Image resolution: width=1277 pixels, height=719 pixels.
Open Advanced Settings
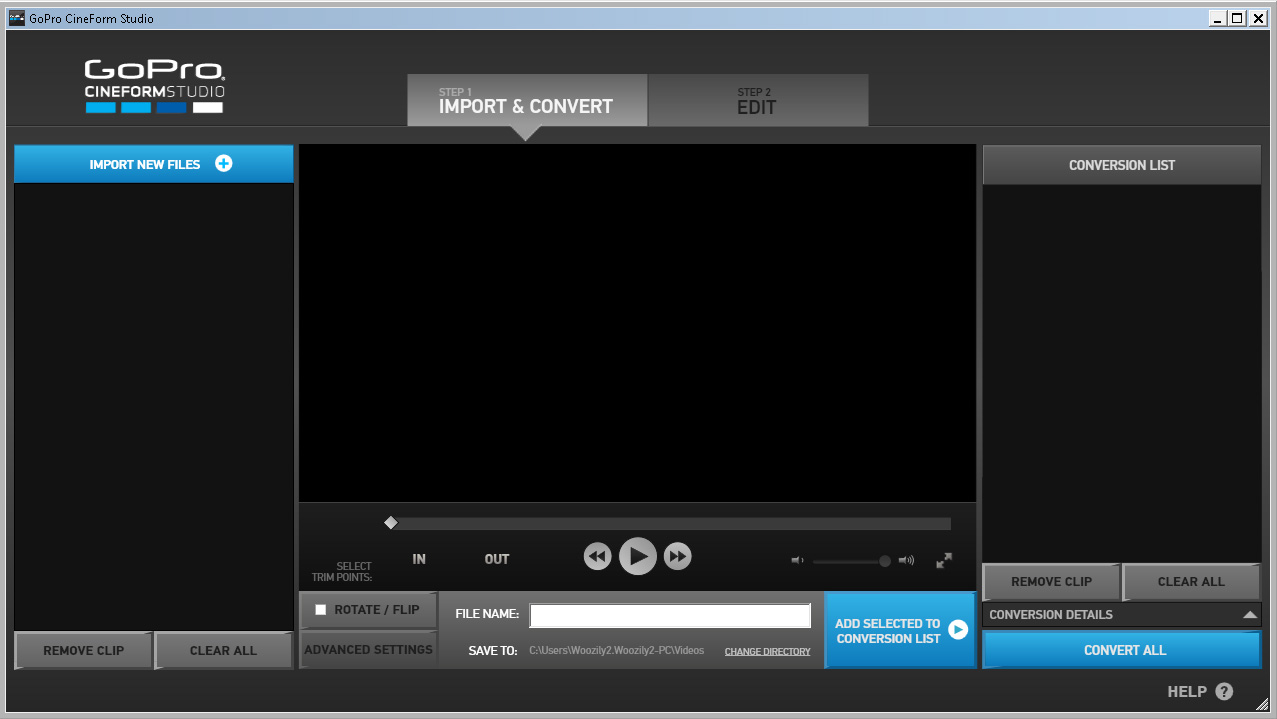pyautogui.click(x=368, y=650)
